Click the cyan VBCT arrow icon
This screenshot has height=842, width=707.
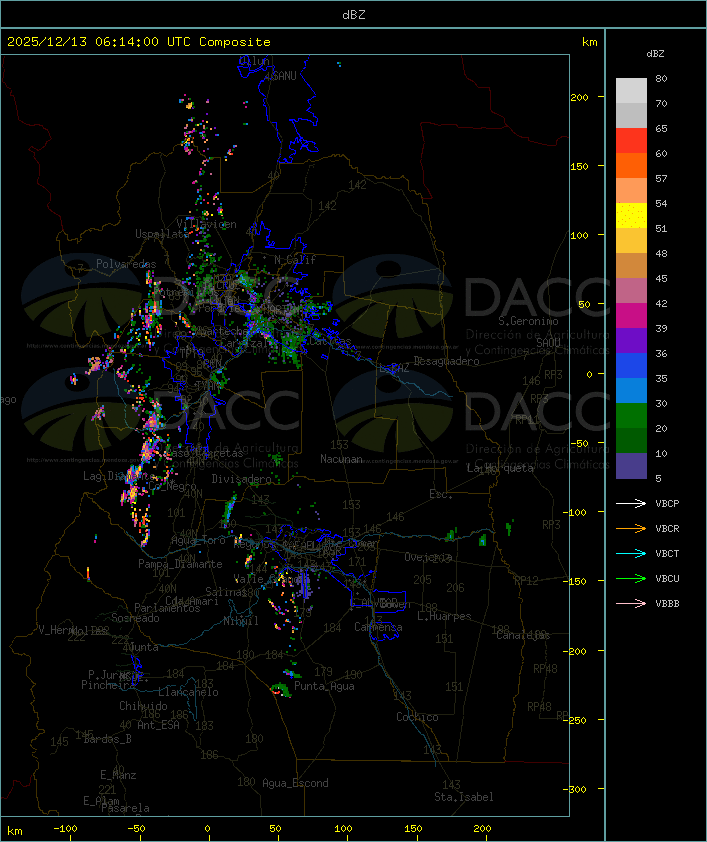click(x=631, y=554)
